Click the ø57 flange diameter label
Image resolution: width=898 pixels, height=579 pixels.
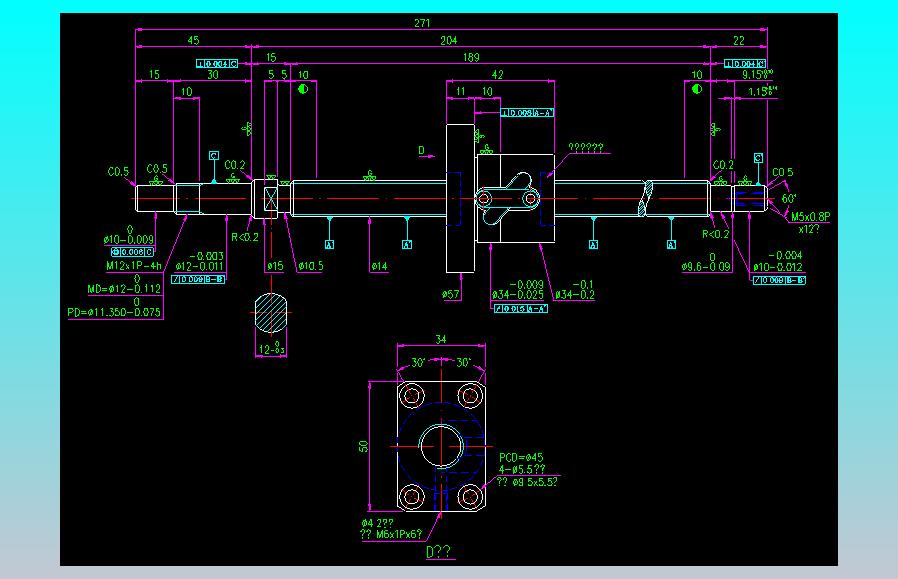[x=451, y=294]
